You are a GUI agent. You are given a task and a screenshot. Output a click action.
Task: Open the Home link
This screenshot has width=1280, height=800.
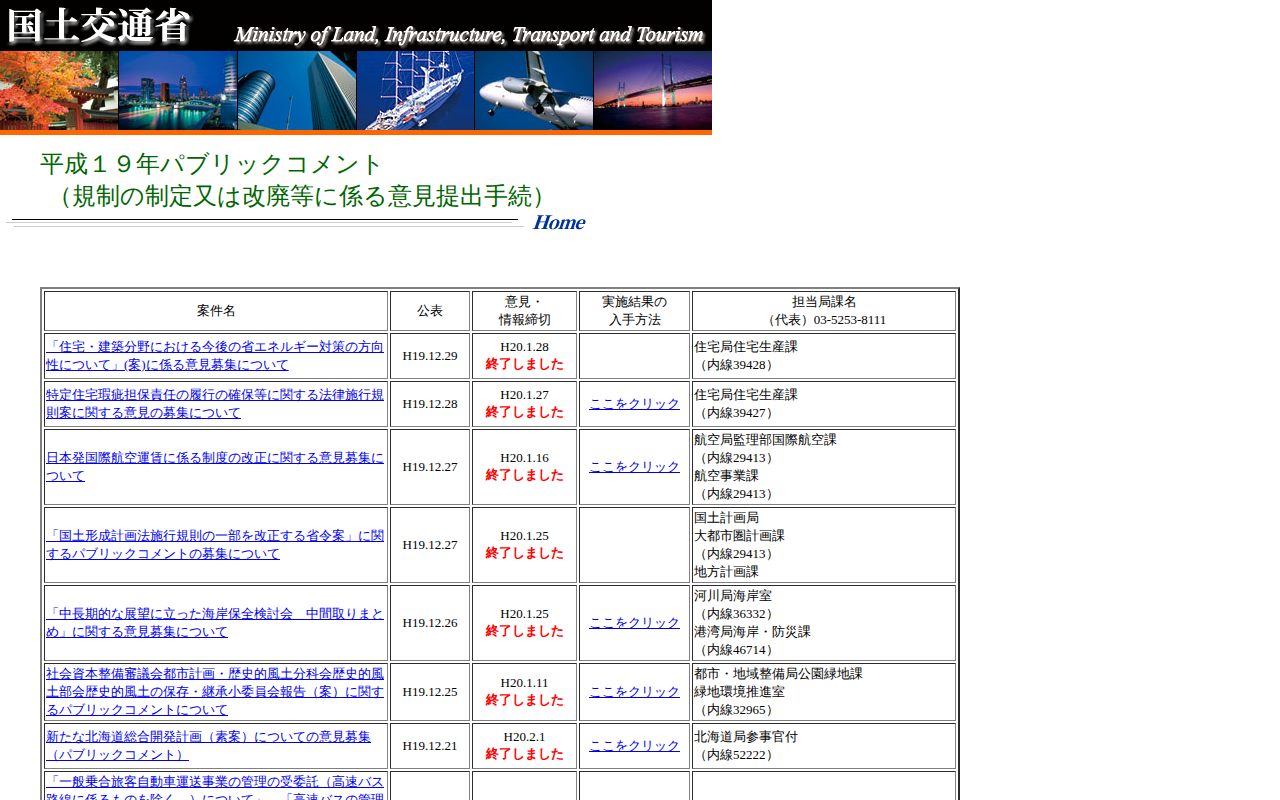pos(557,222)
